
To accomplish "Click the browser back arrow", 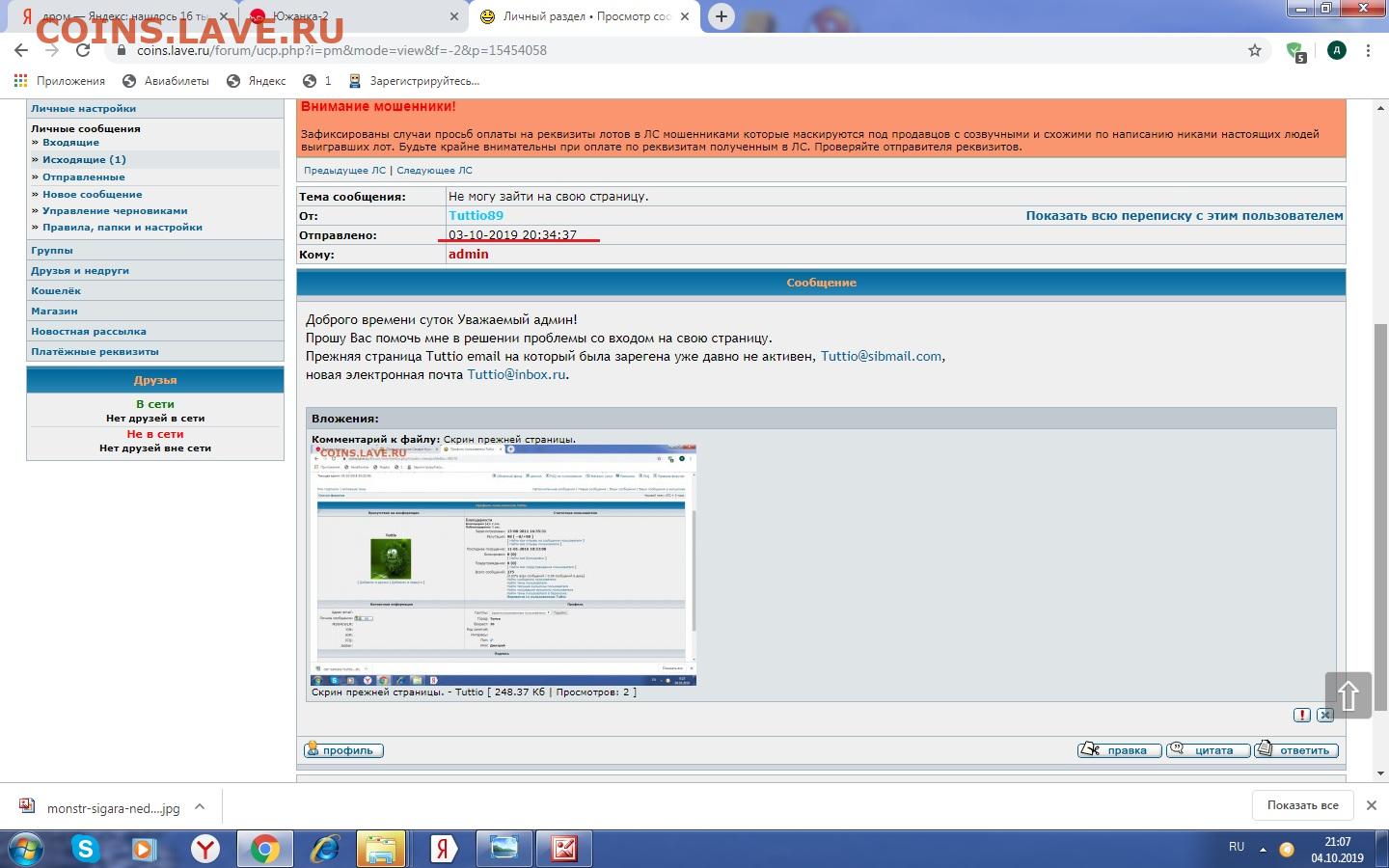I will point(21,50).
